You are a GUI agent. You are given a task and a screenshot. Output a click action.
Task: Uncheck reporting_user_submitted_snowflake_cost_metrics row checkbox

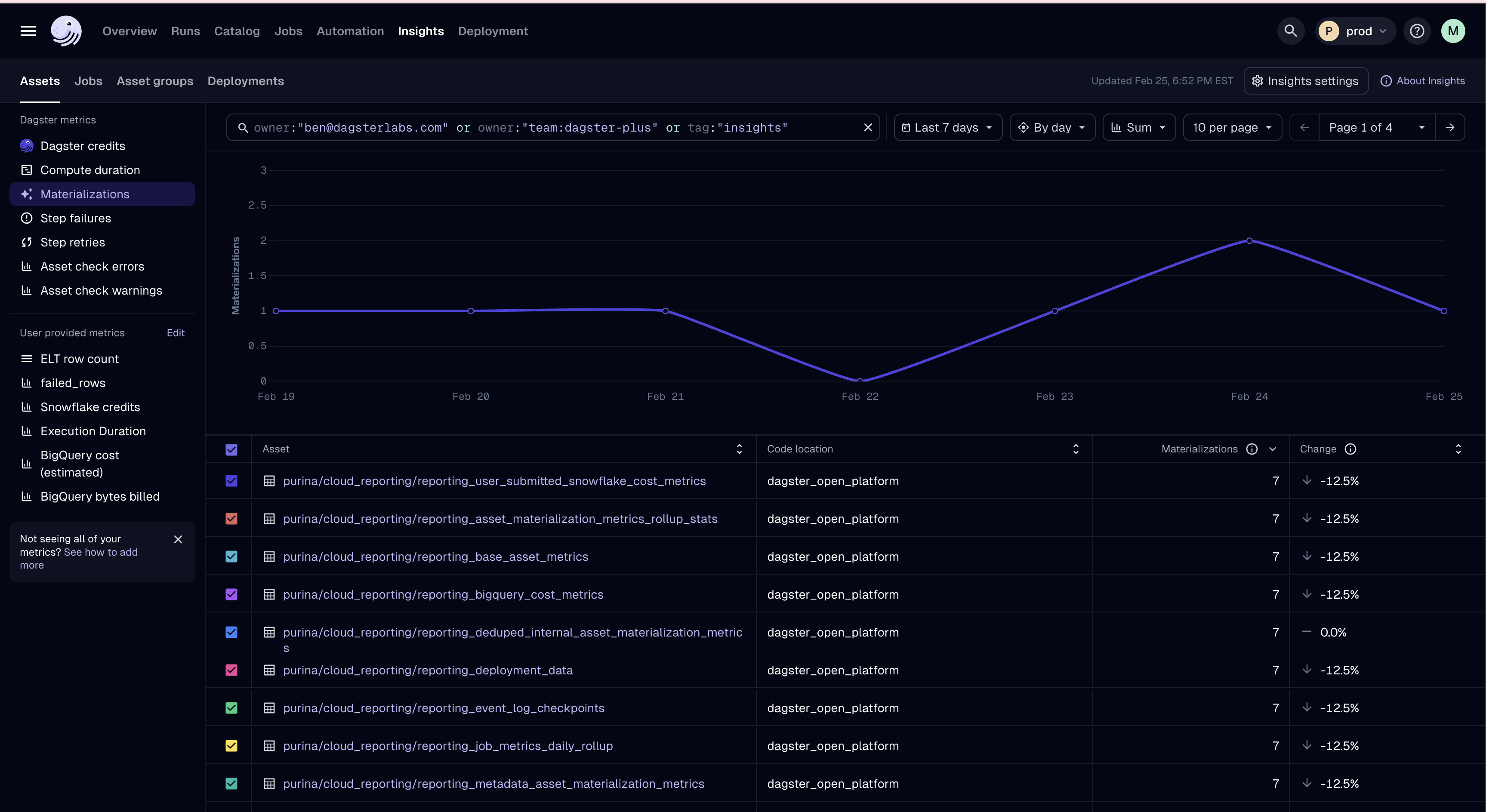[231, 481]
